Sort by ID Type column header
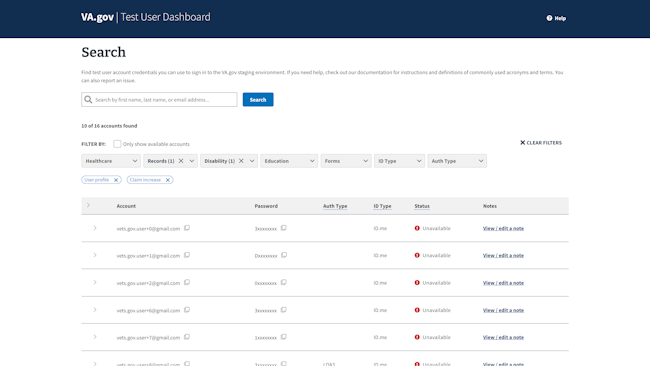650x366 pixels. point(382,206)
